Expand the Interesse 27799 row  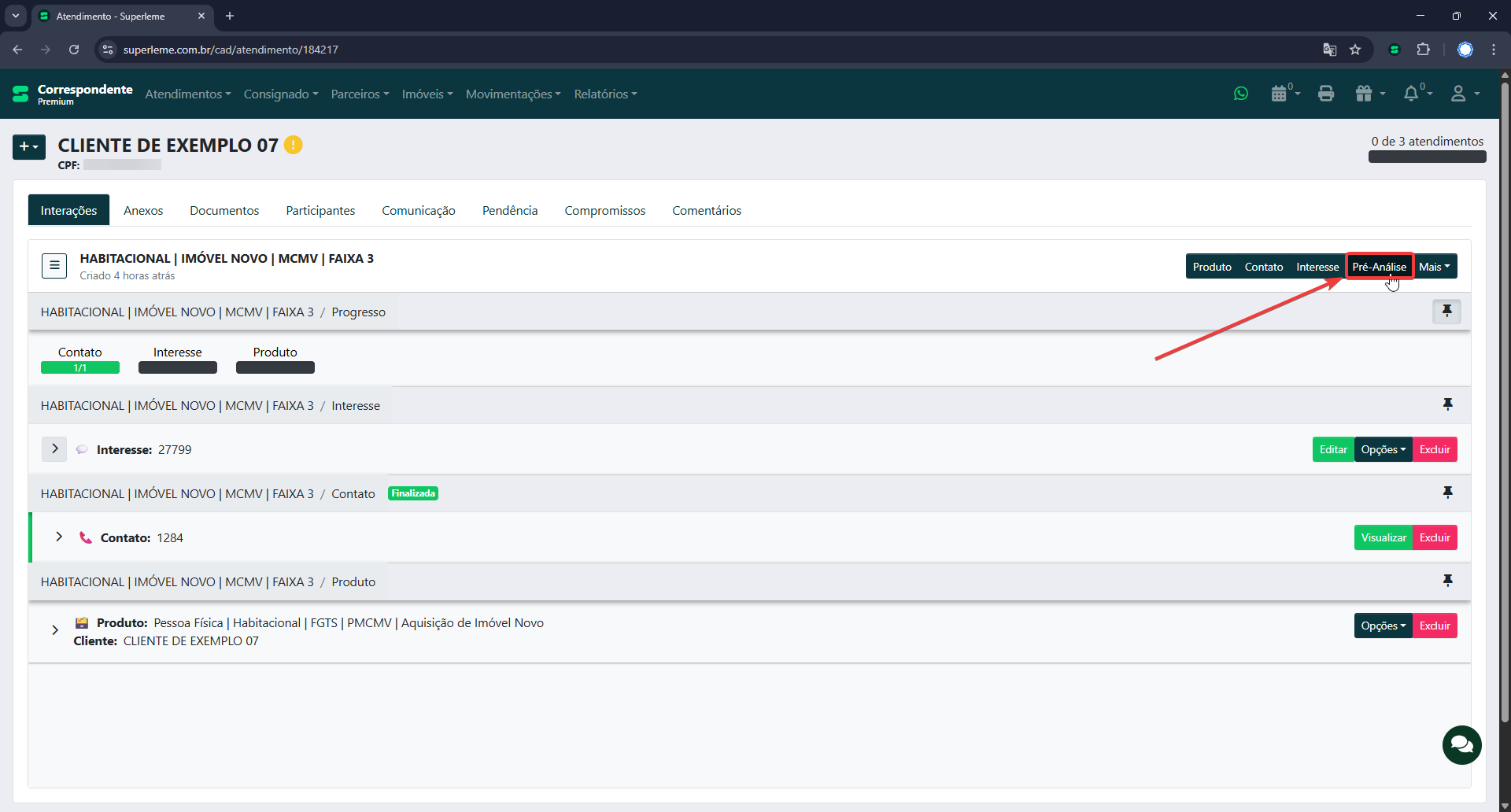click(x=54, y=448)
